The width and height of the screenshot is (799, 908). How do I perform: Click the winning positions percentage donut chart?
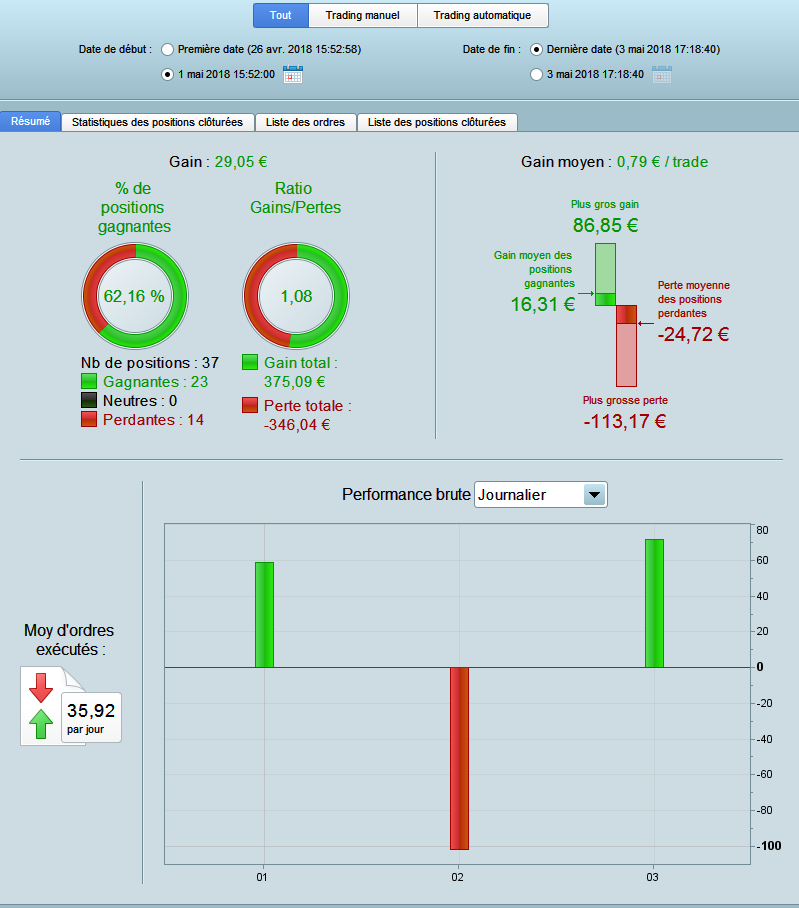pyautogui.click(x=135, y=296)
